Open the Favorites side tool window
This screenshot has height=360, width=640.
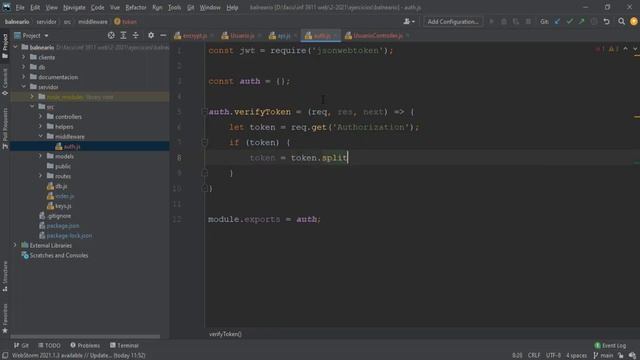coord(5,318)
